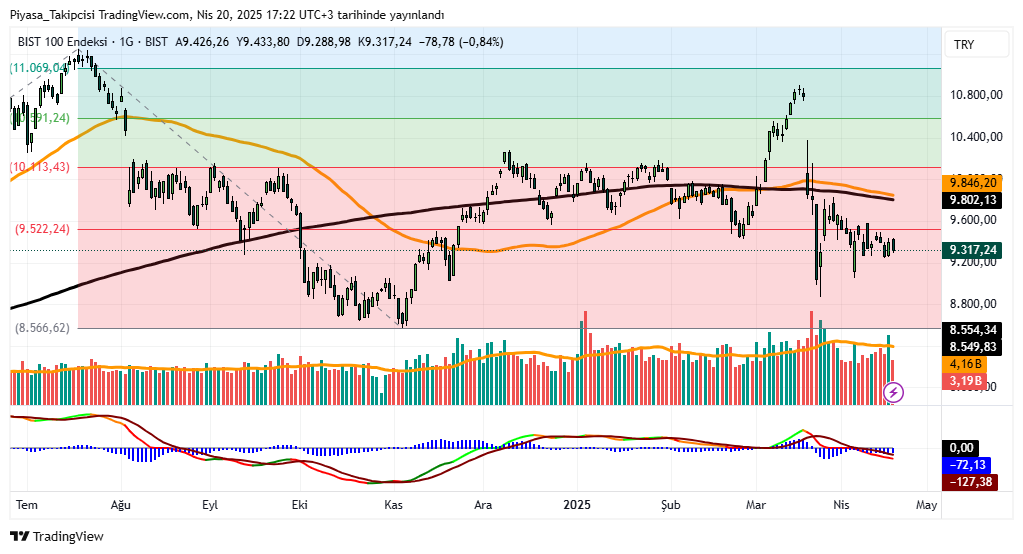Click the 2025 year marker on time axis

coord(577,505)
